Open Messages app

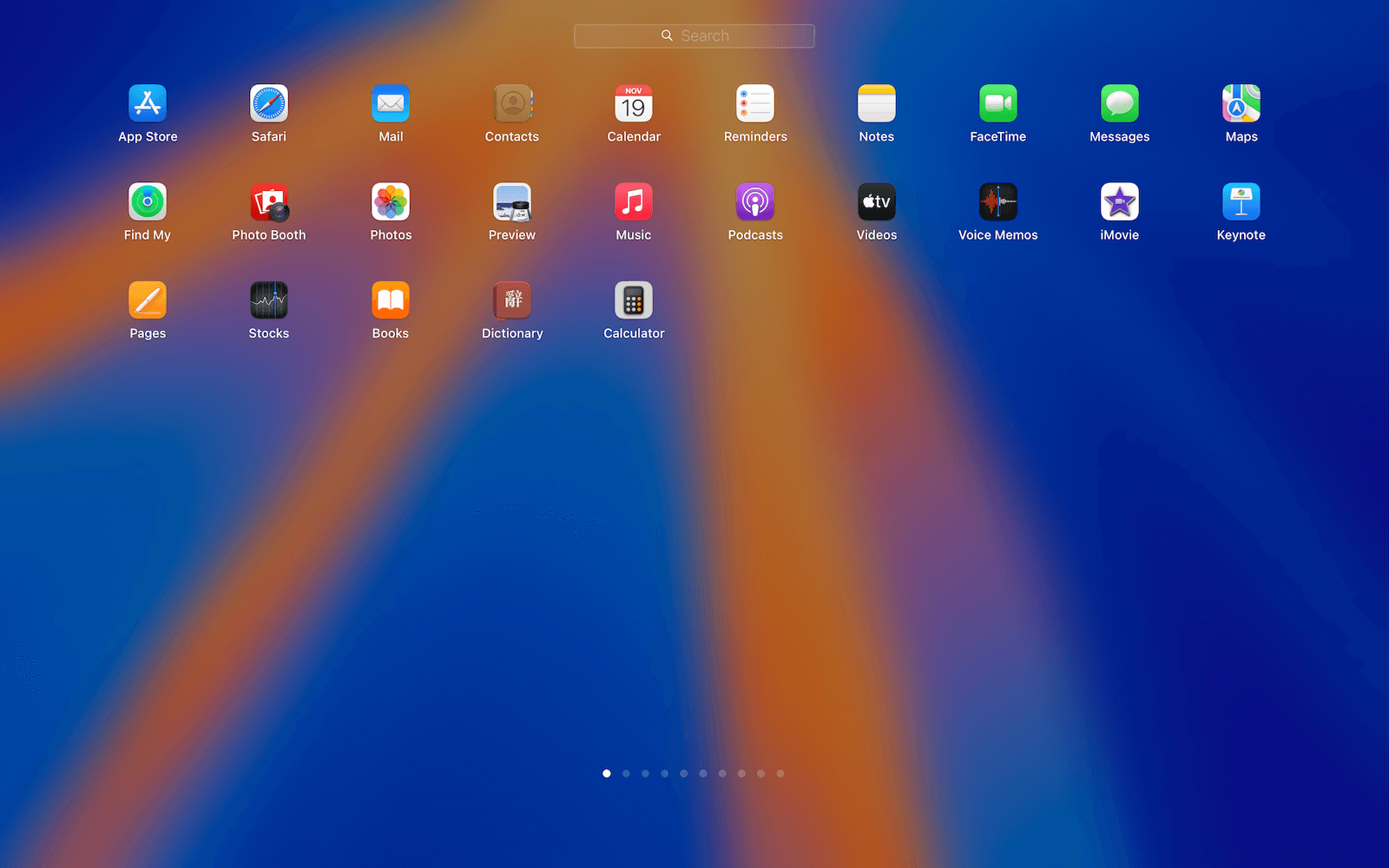point(1120,104)
